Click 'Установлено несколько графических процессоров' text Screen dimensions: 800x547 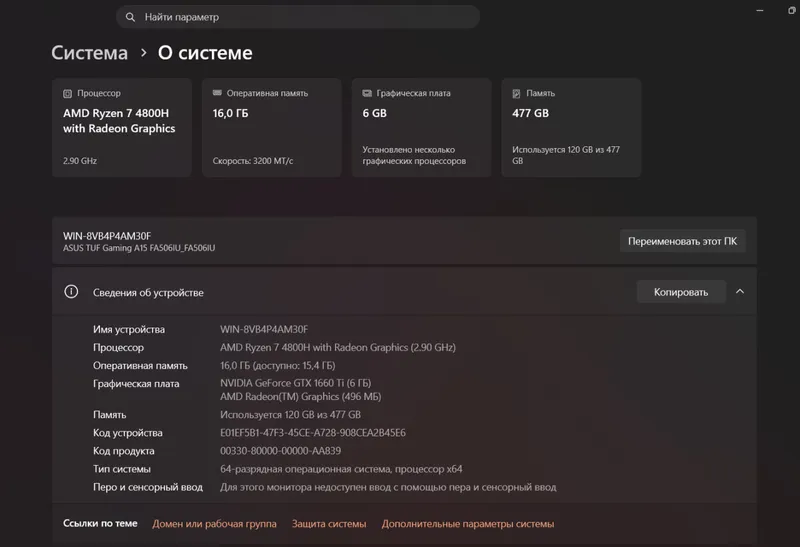(x=414, y=155)
